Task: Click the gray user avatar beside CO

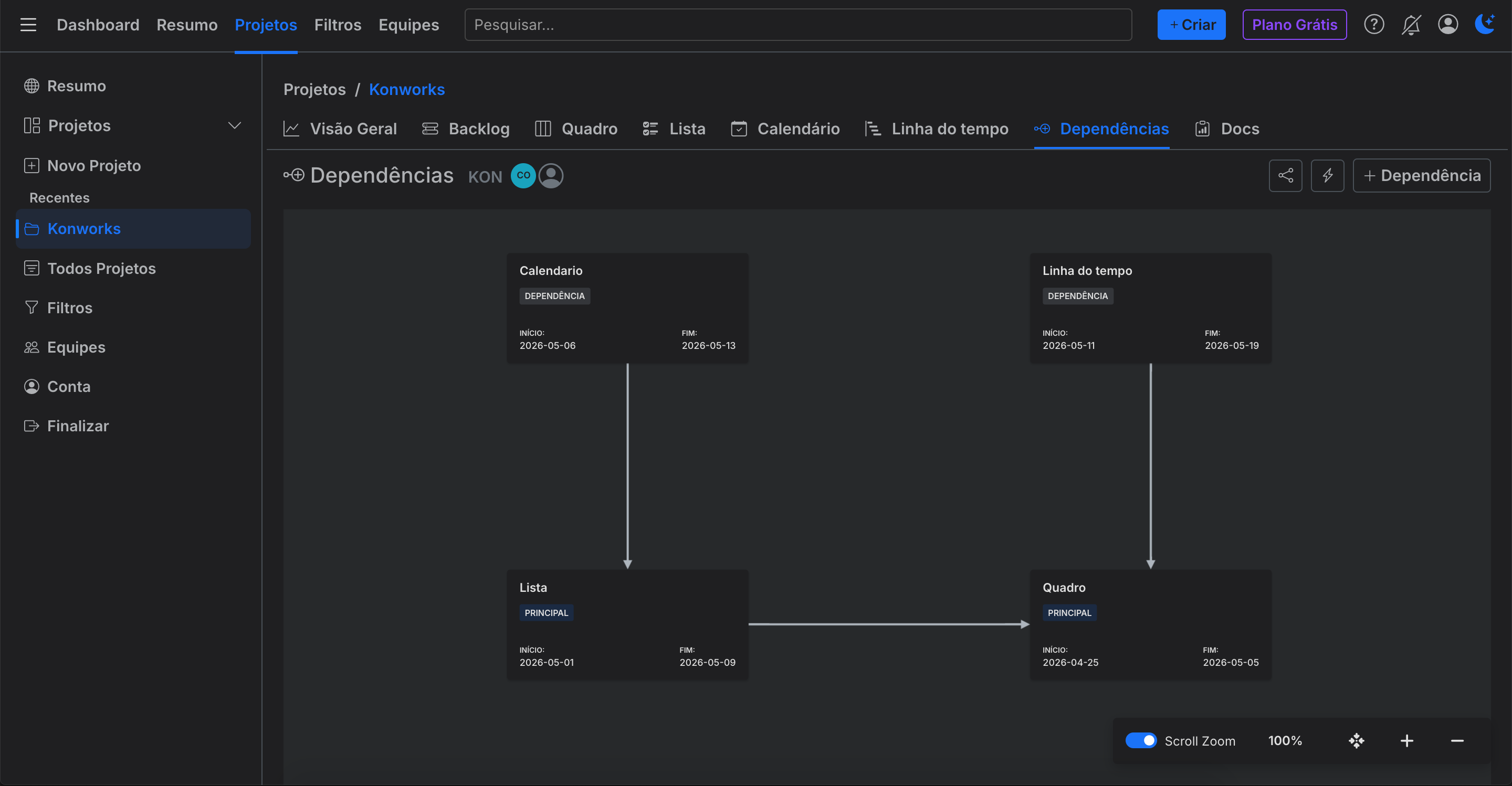Action: click(x=551, y=175)
